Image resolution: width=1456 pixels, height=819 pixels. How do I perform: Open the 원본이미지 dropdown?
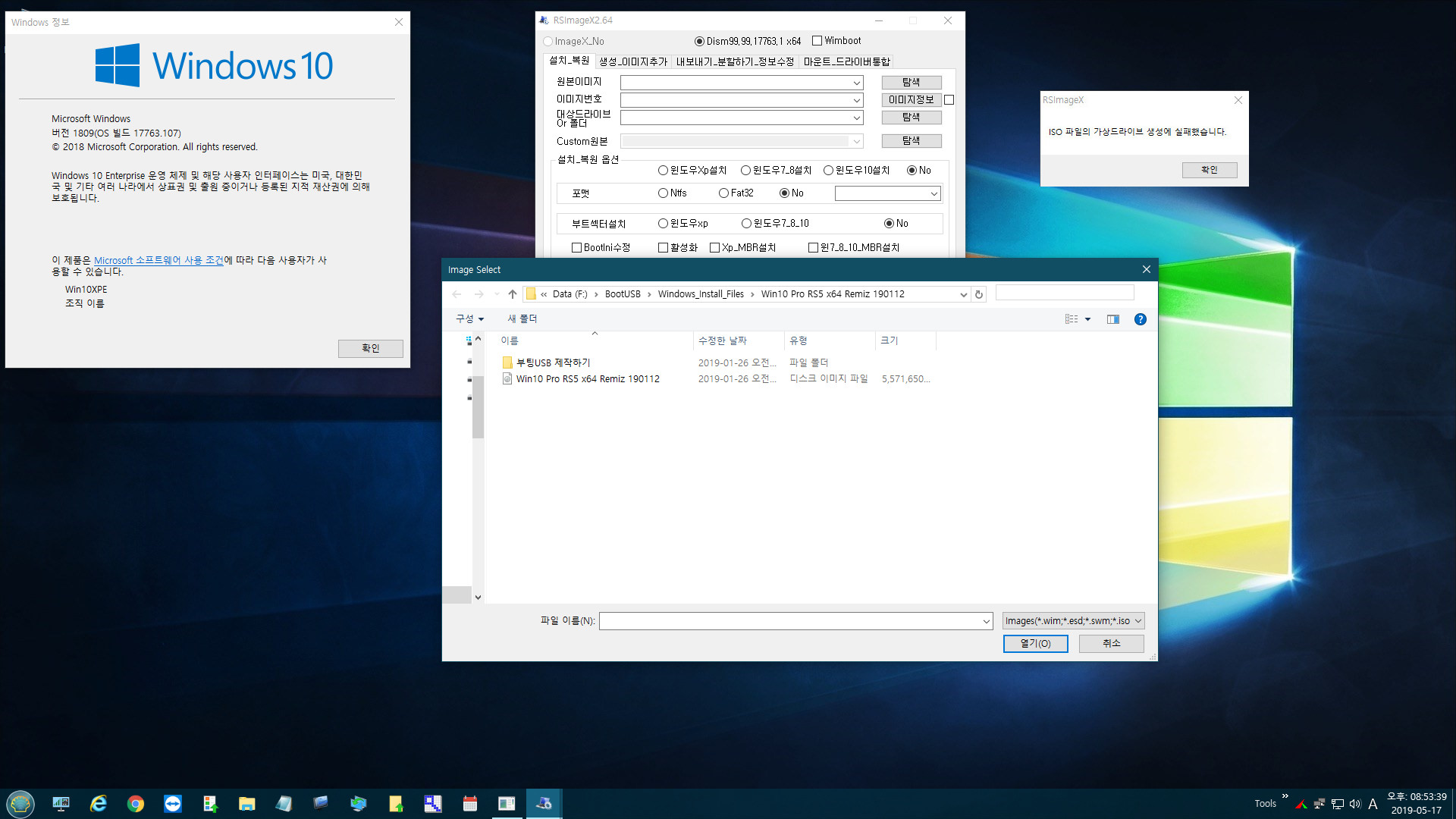pyautogui.click(x=856, y=83)
